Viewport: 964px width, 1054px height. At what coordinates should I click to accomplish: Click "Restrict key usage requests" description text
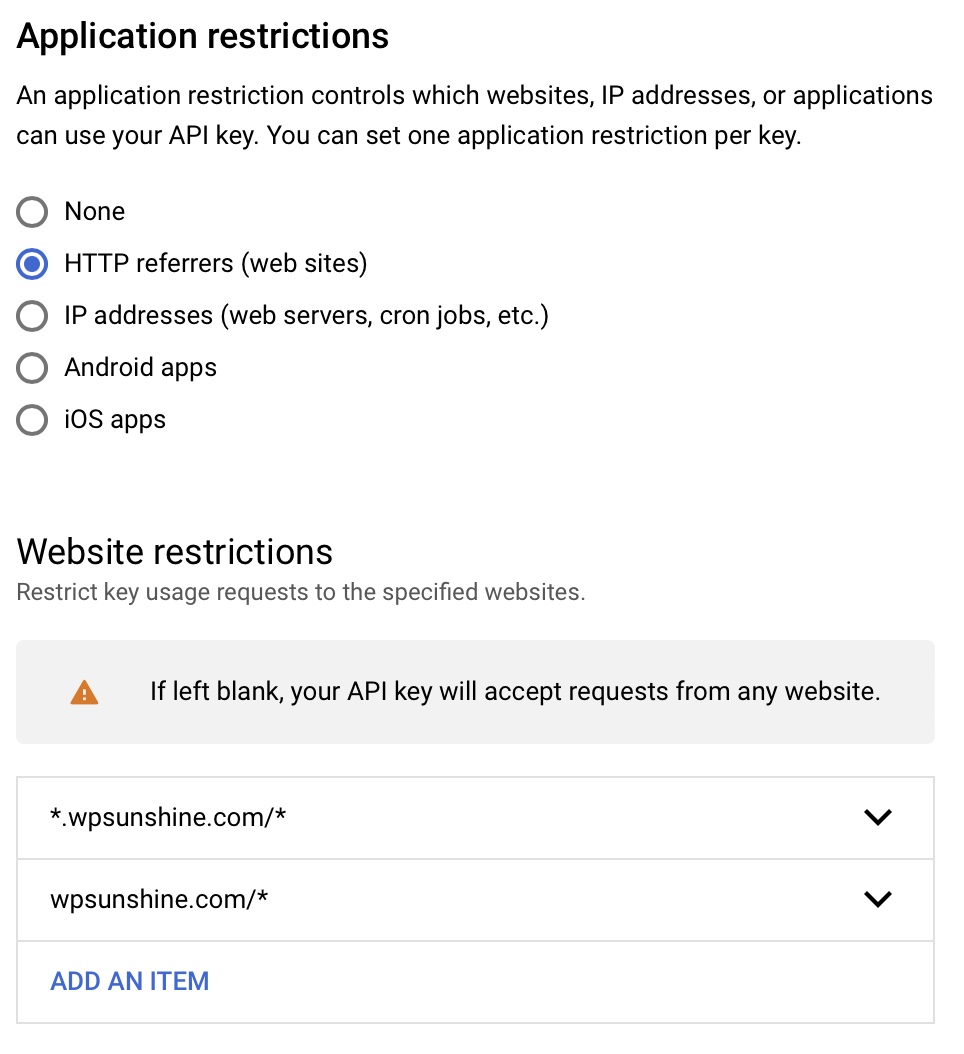click(x=300, y=592)
